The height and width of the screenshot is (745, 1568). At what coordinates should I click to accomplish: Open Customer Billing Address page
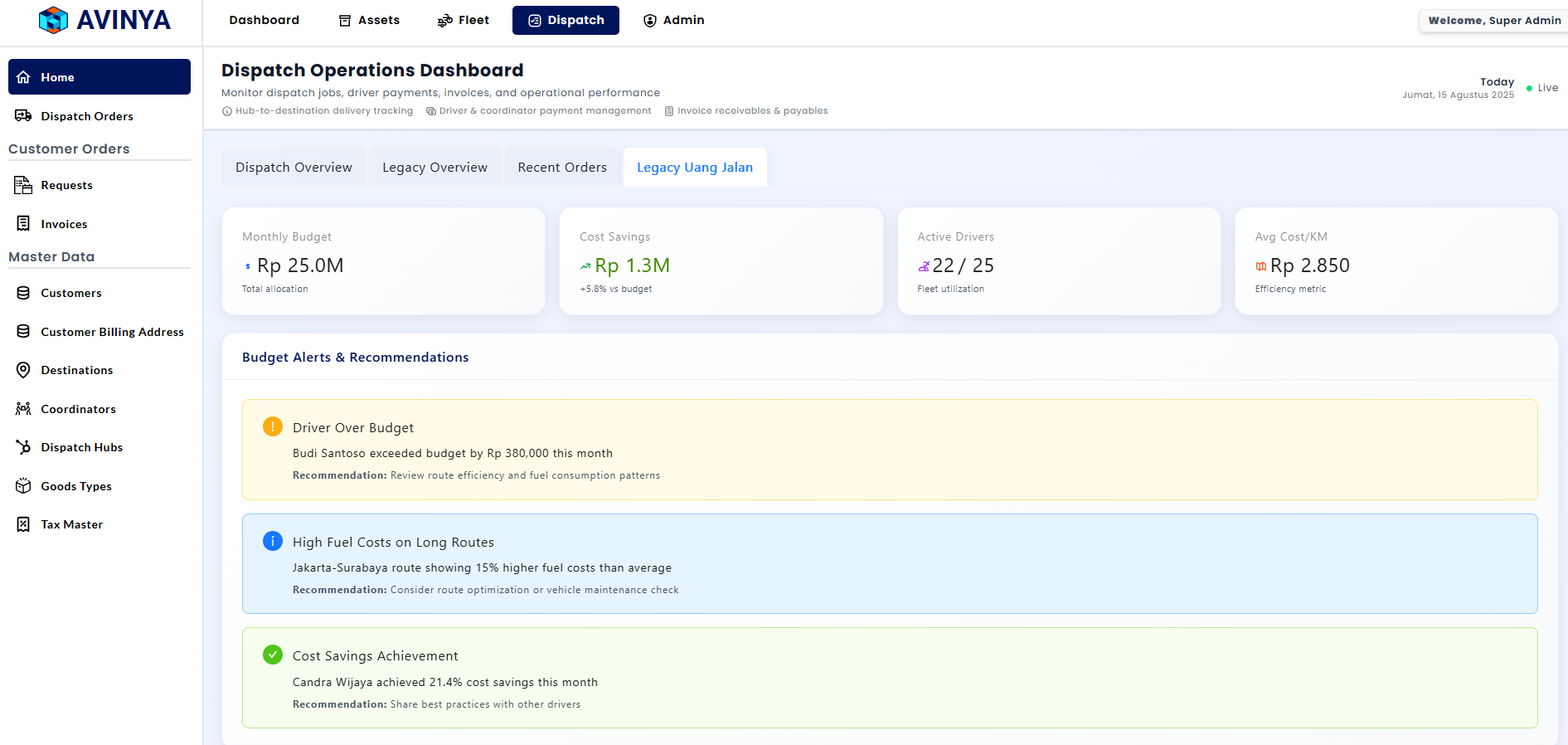[112, 332]
